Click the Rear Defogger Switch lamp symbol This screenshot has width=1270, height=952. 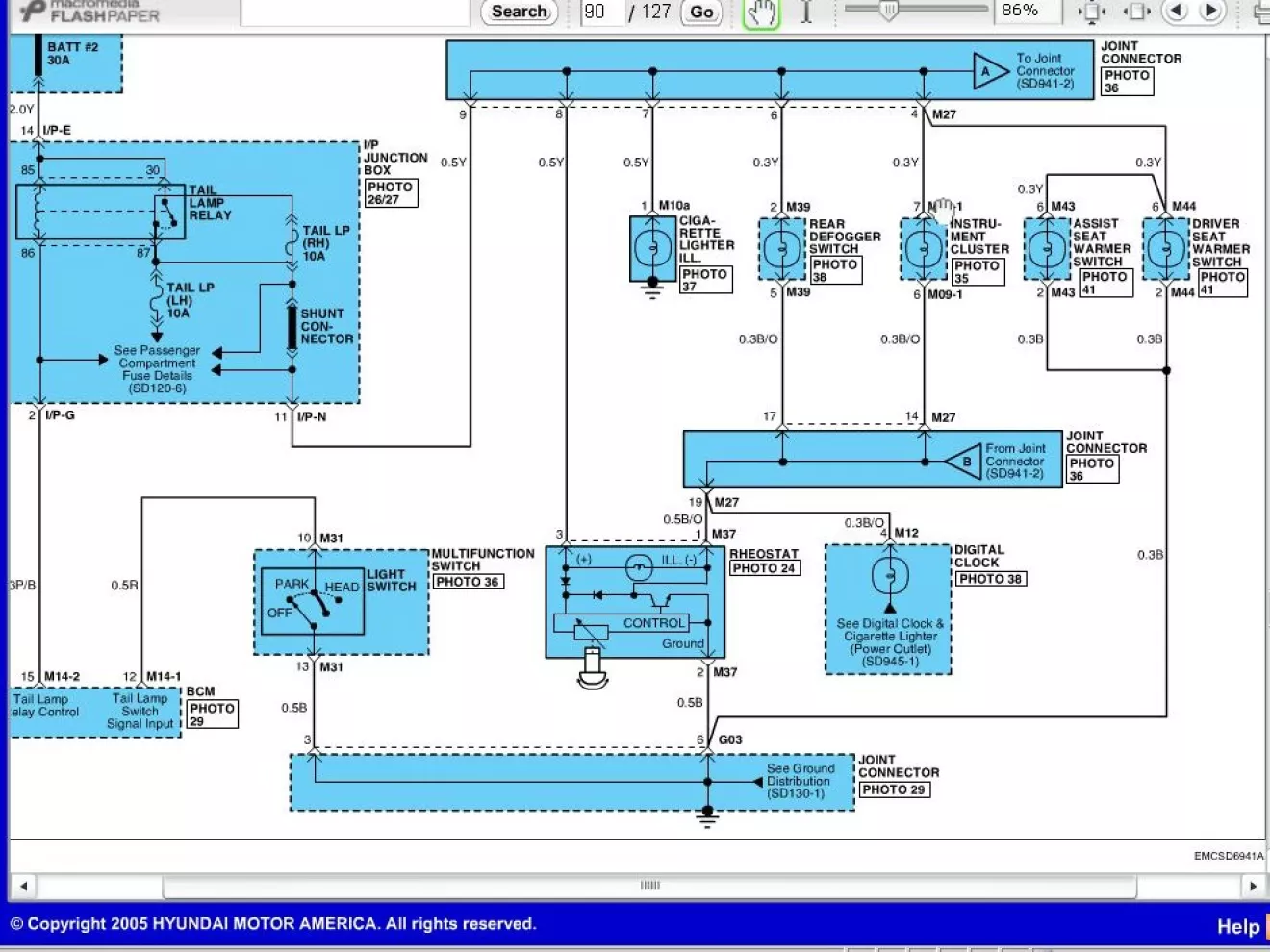[781, 248]
